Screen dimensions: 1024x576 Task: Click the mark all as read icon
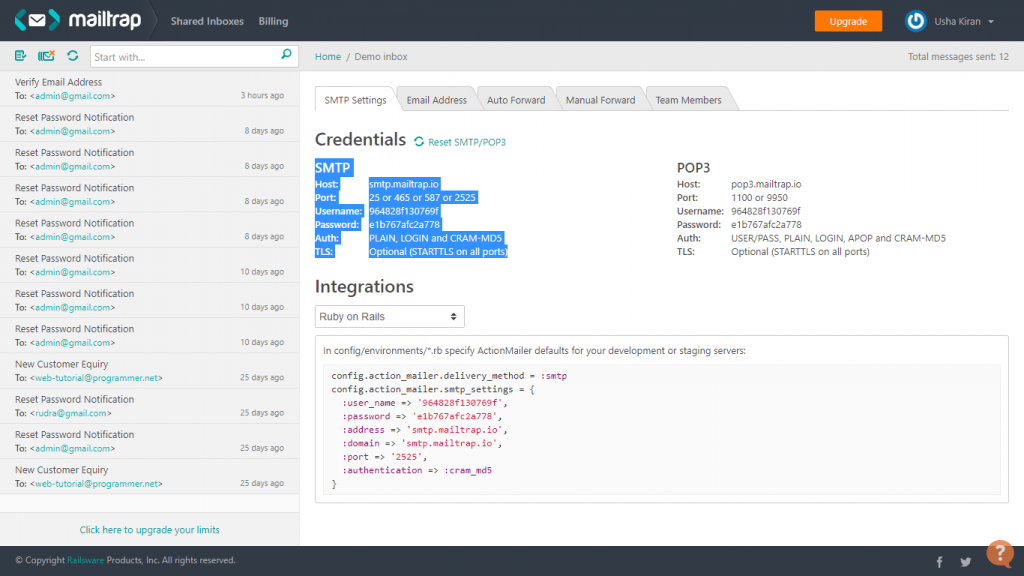click(x=21, y=56)
